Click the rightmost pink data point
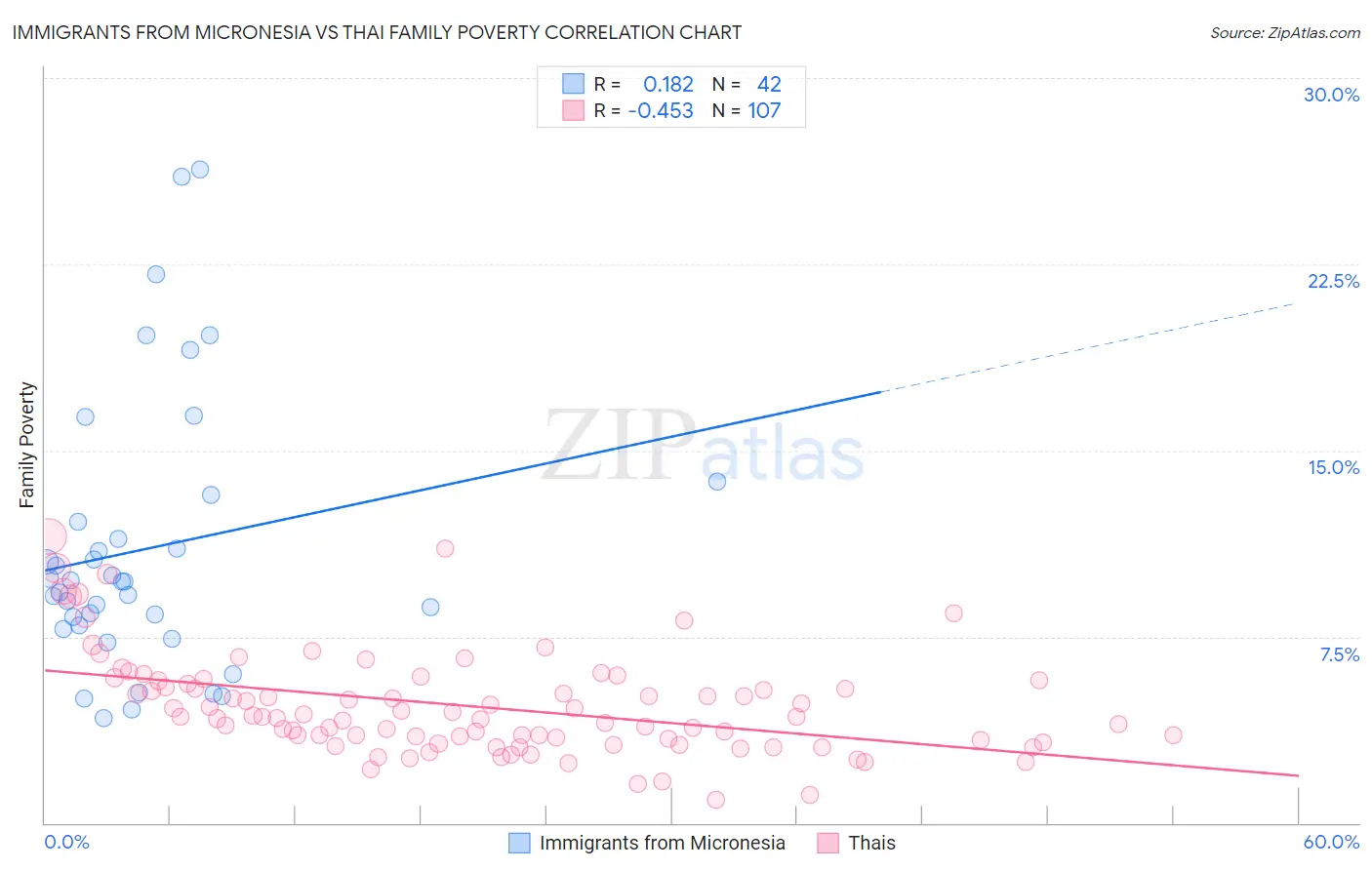The image size is (1372, 870). [1173, 734]
